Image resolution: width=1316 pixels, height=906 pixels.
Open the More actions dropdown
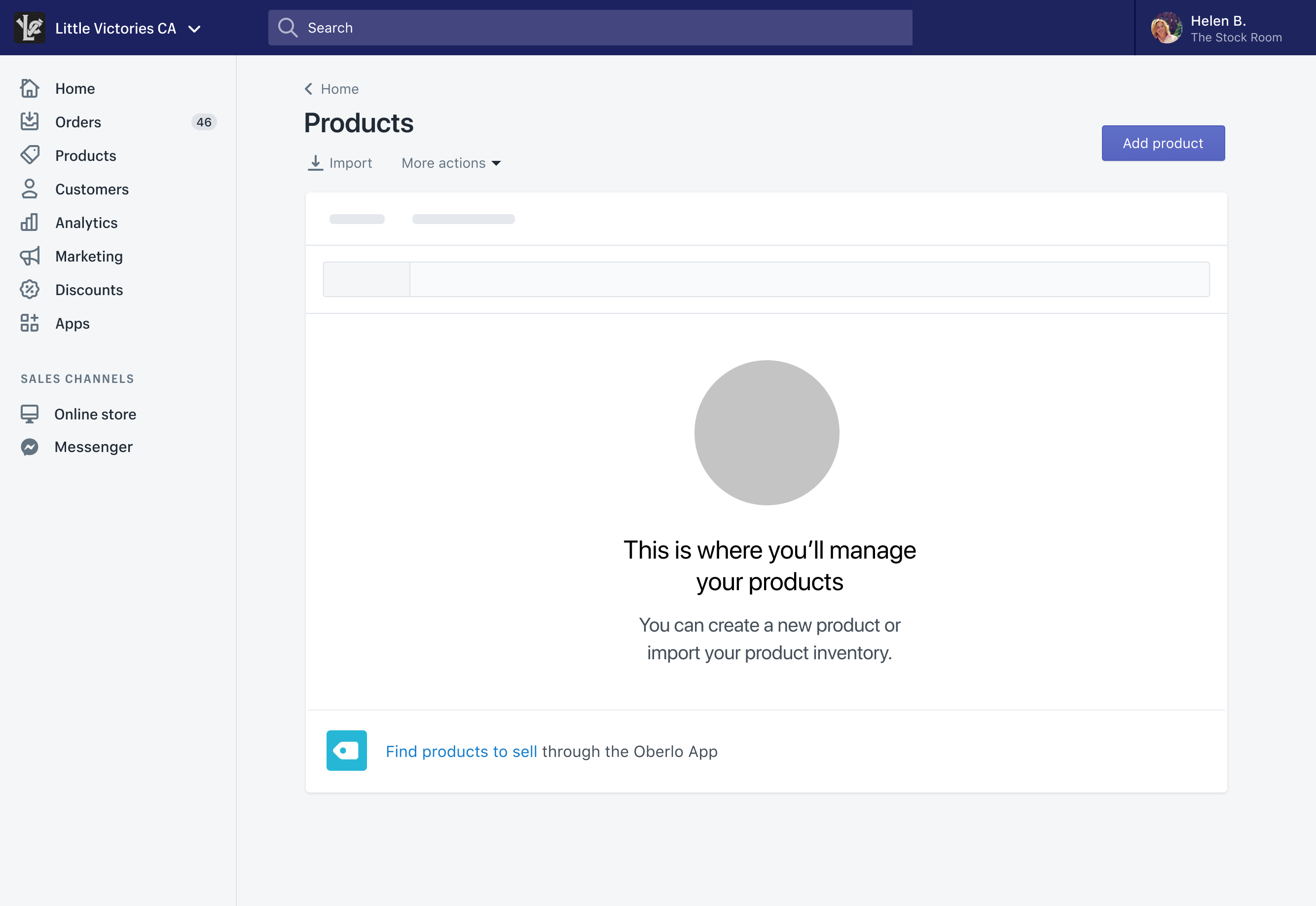(x=450, y=163)
